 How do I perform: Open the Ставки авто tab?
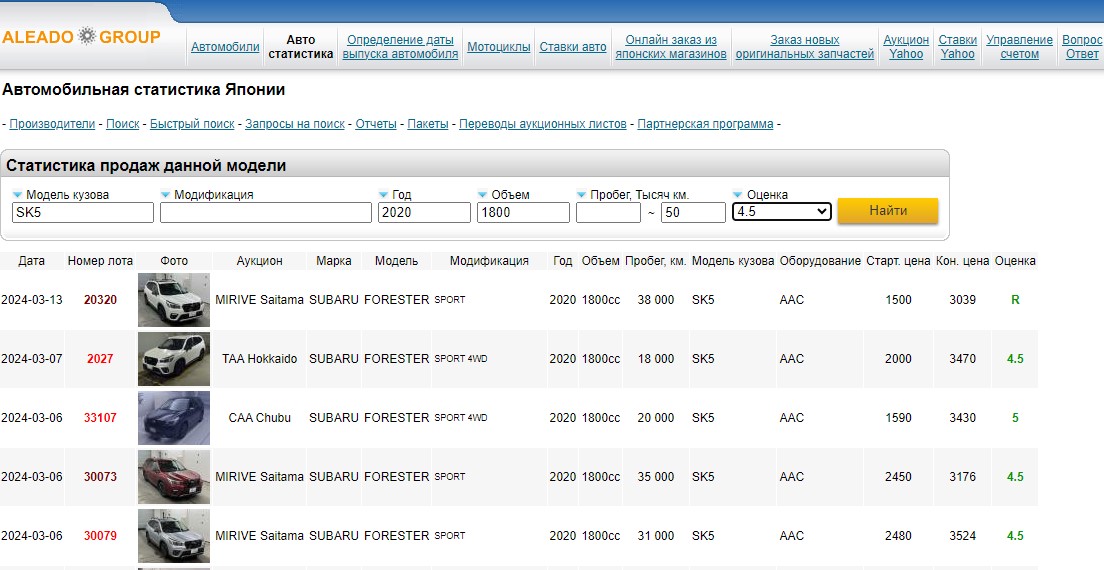coord(572,47)
